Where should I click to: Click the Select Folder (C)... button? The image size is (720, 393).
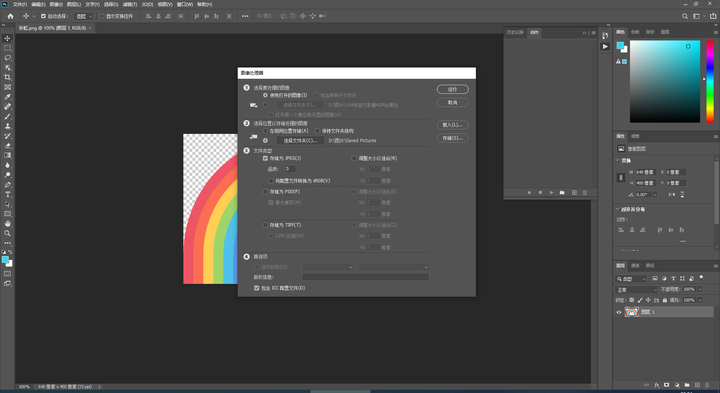pos(300,140)
